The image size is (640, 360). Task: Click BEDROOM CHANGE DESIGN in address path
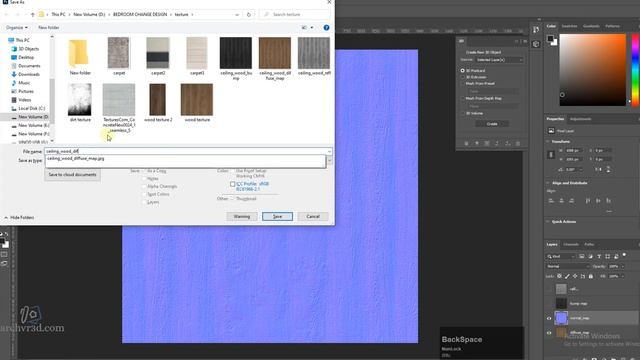pos(140,14)
